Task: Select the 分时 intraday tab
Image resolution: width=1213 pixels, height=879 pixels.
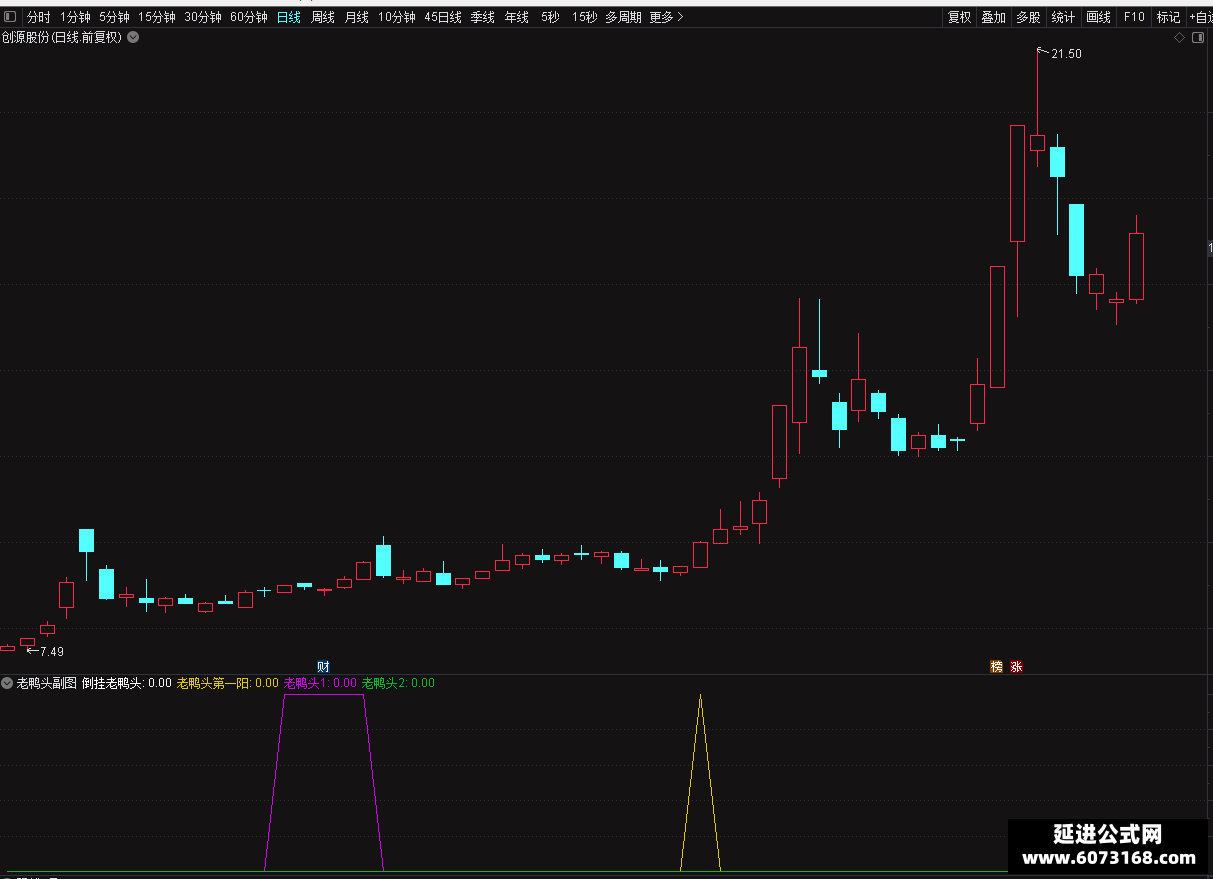Action: click(38, 17)
